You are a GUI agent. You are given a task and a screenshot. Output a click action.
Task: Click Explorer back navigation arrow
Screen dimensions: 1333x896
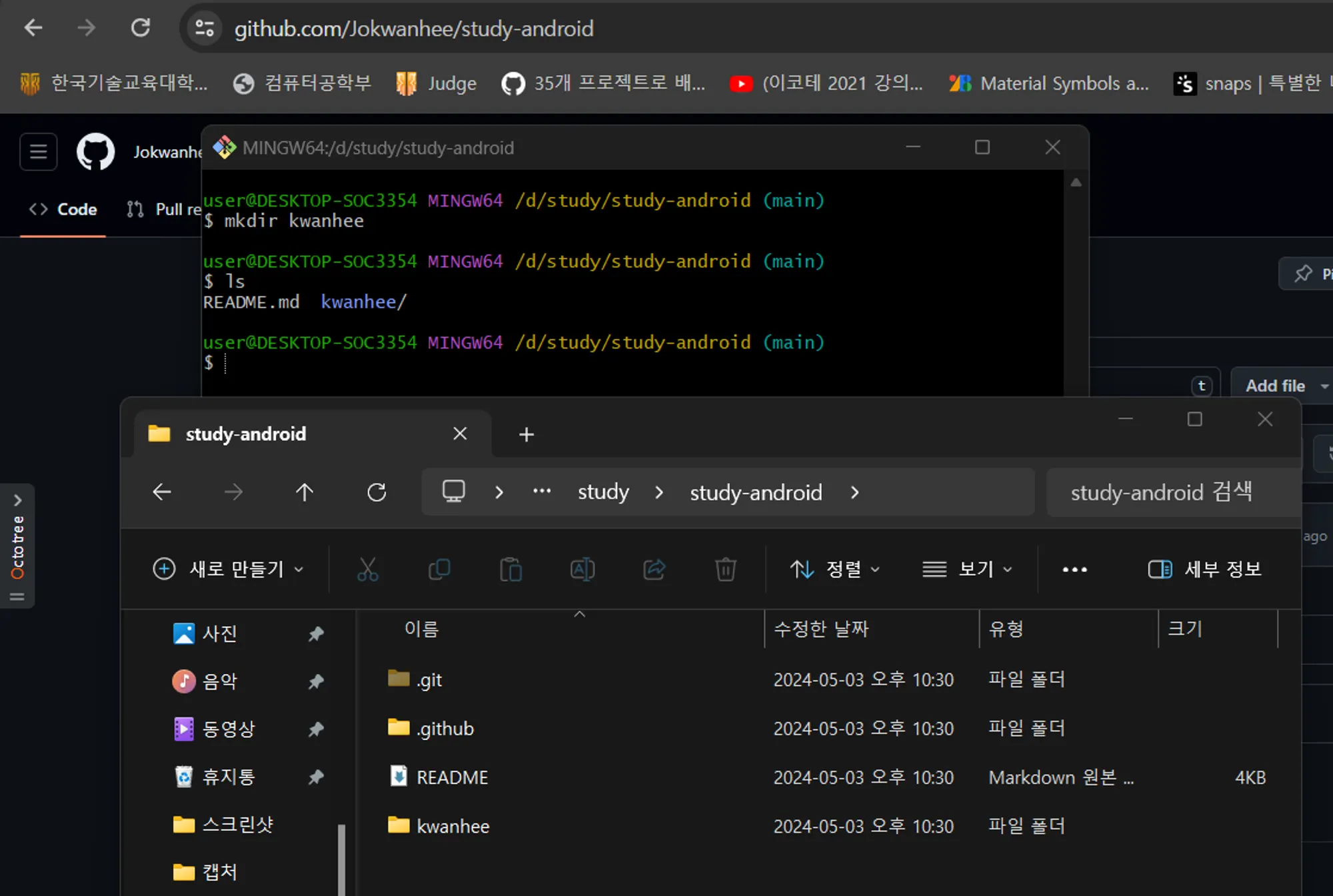click(x=162, y=492)
